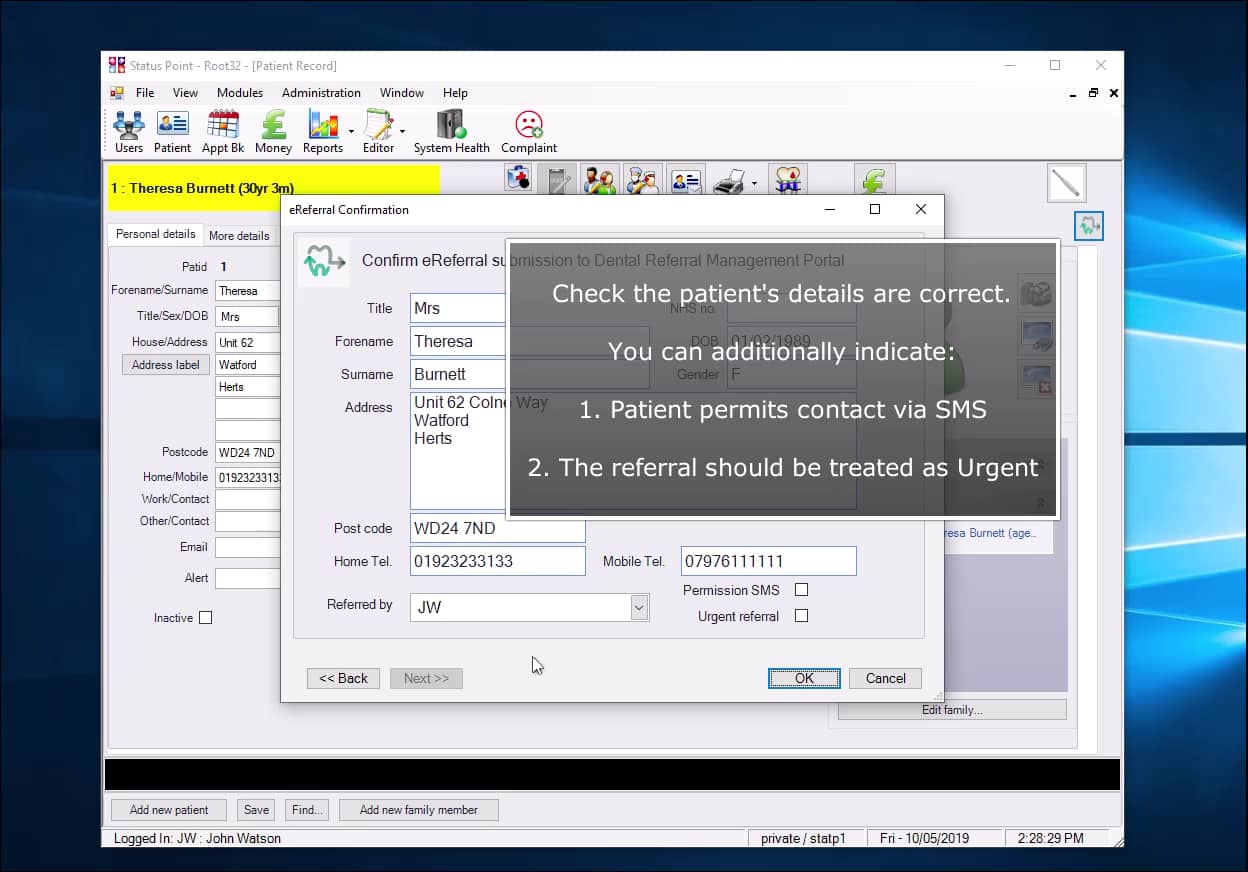The height and width of the screenshot is (872, 1248).
Task: Click the eReferral tooth icon below the probe
Action: [x=1089, y=226]
